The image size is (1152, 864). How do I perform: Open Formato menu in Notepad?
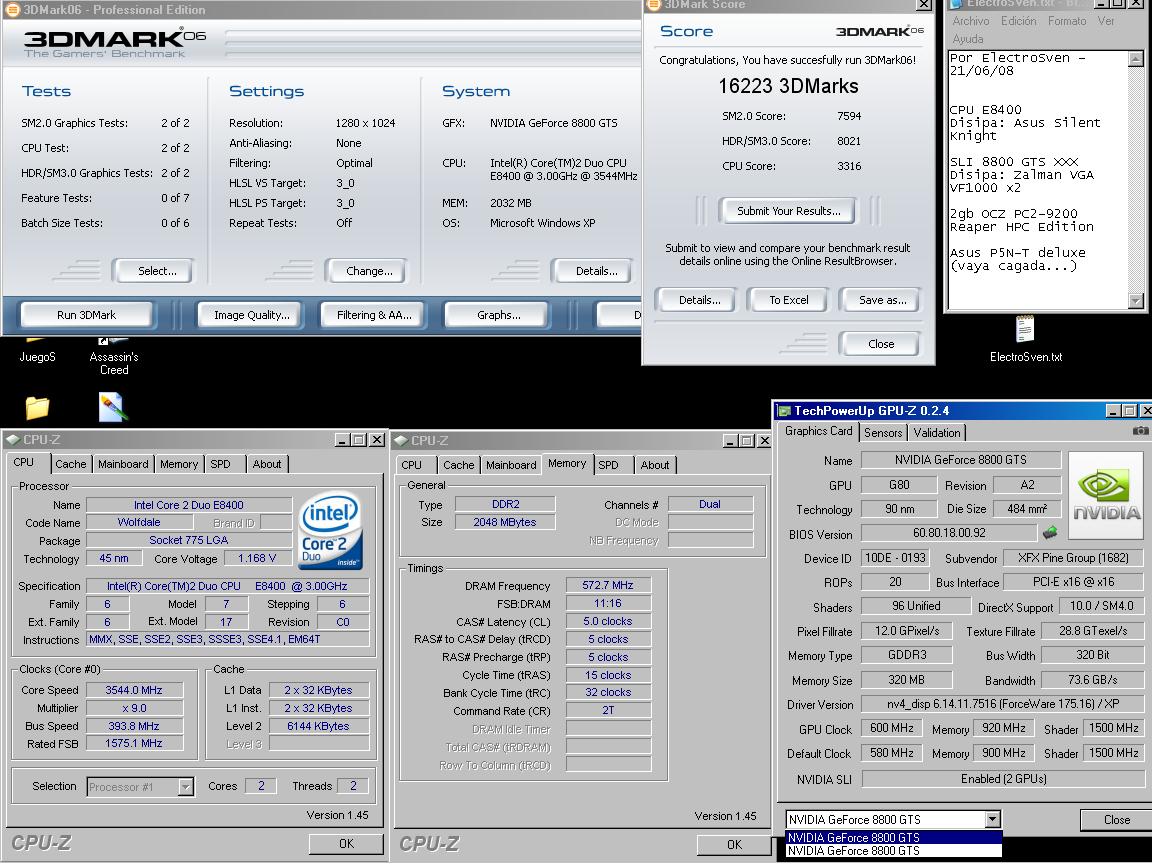[1067, 21]
